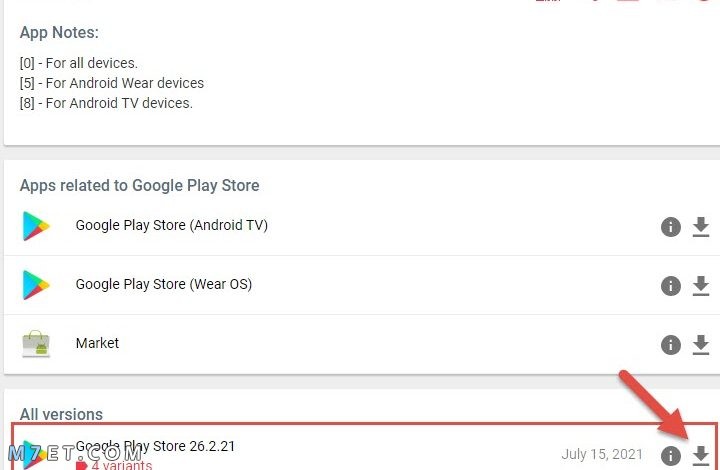Open Google Play Store (Wear OS) link
This screenshot has height=470, width=720.
164,285
